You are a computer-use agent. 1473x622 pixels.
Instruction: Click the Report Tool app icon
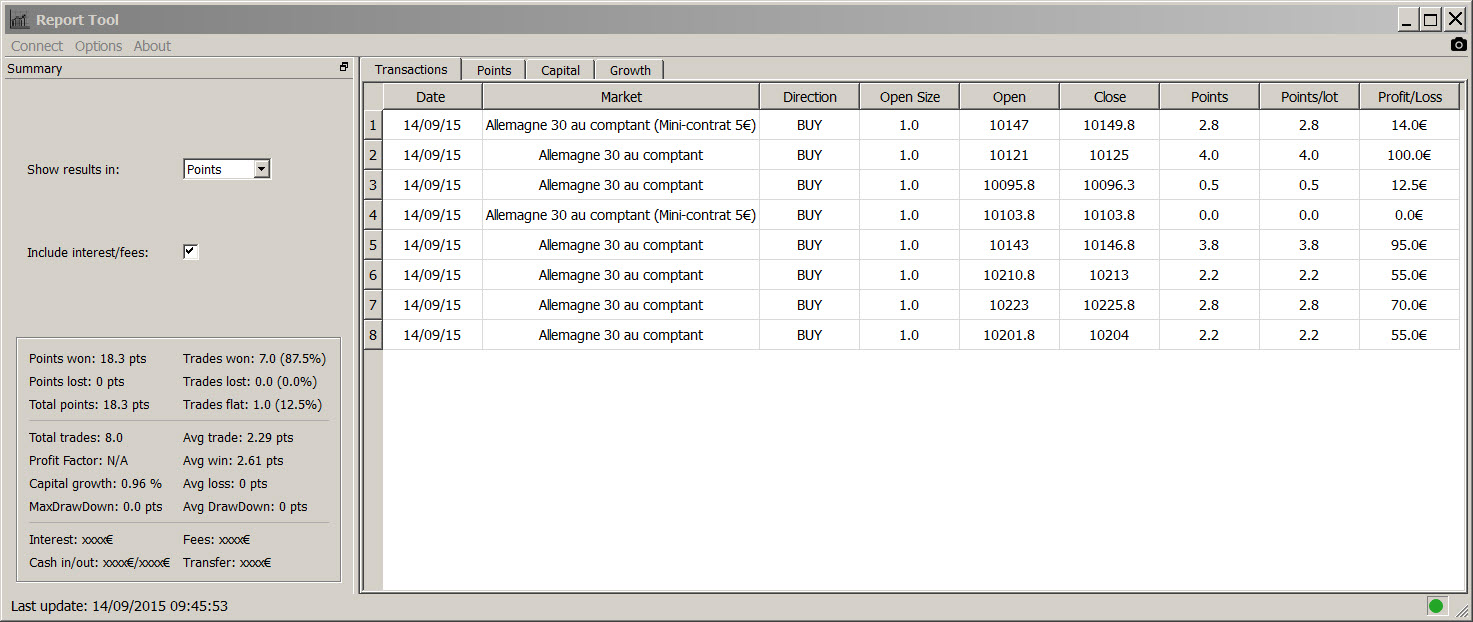(19, 20)
